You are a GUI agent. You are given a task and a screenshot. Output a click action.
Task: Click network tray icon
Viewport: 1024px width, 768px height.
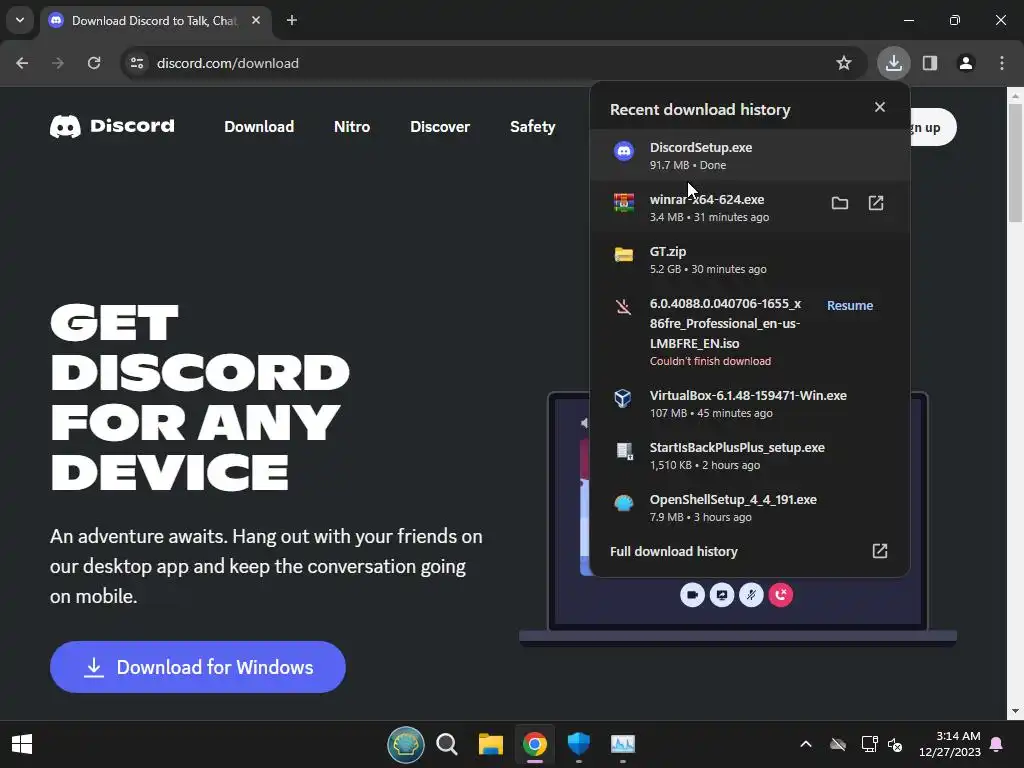pos(869,744)
